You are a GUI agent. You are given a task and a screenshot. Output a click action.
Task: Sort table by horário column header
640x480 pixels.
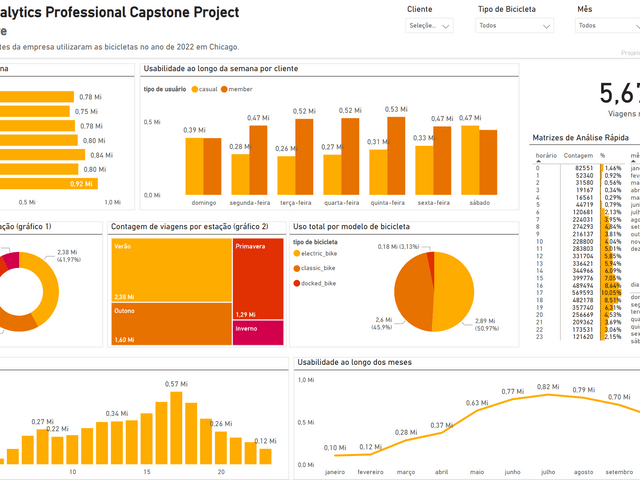[x=546, y=156]
